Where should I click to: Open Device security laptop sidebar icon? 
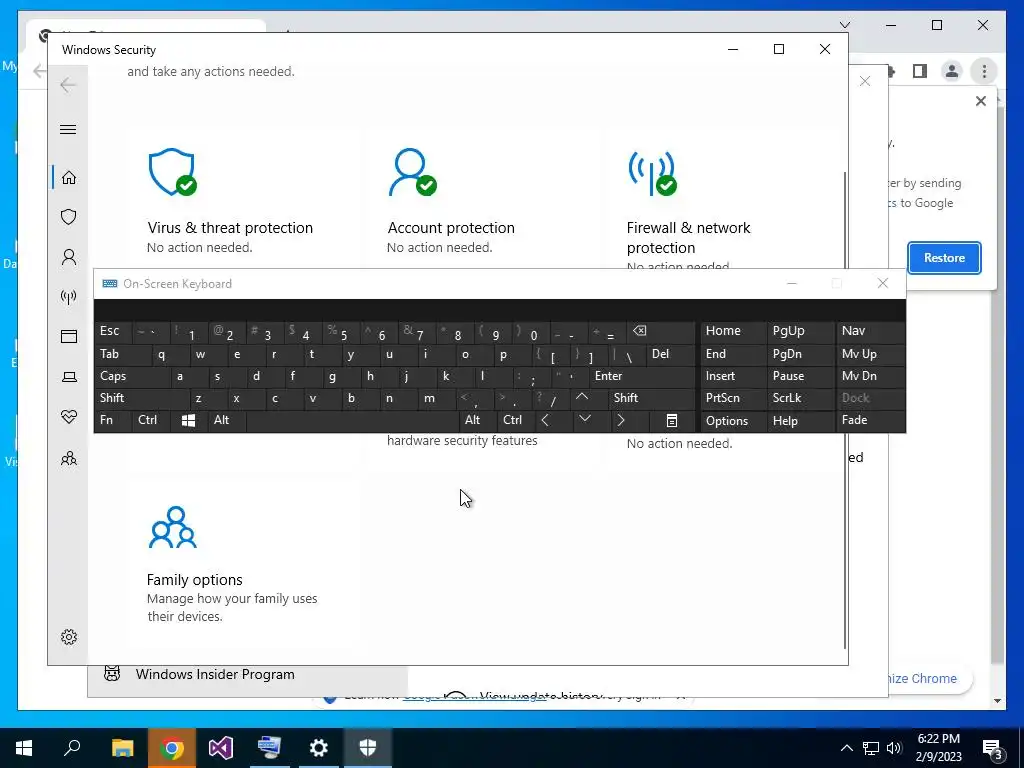click(x=69, y=377)
